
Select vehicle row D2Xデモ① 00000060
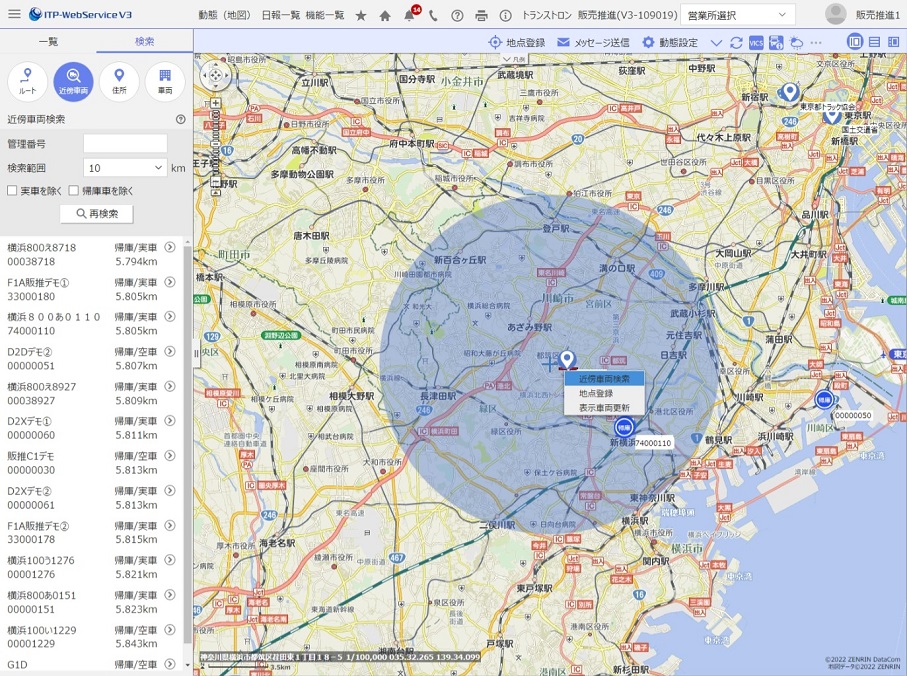91,428
